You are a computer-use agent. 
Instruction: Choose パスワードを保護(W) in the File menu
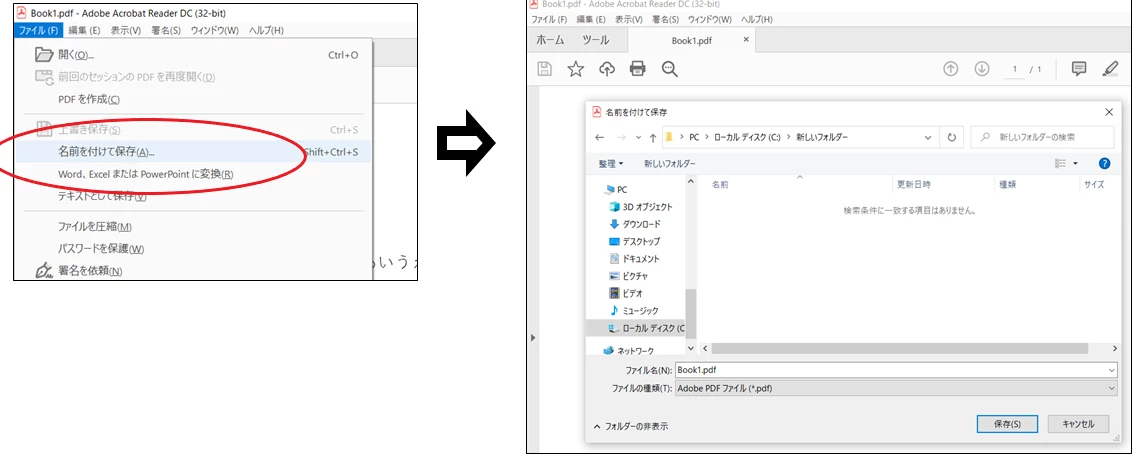point(195,249)
